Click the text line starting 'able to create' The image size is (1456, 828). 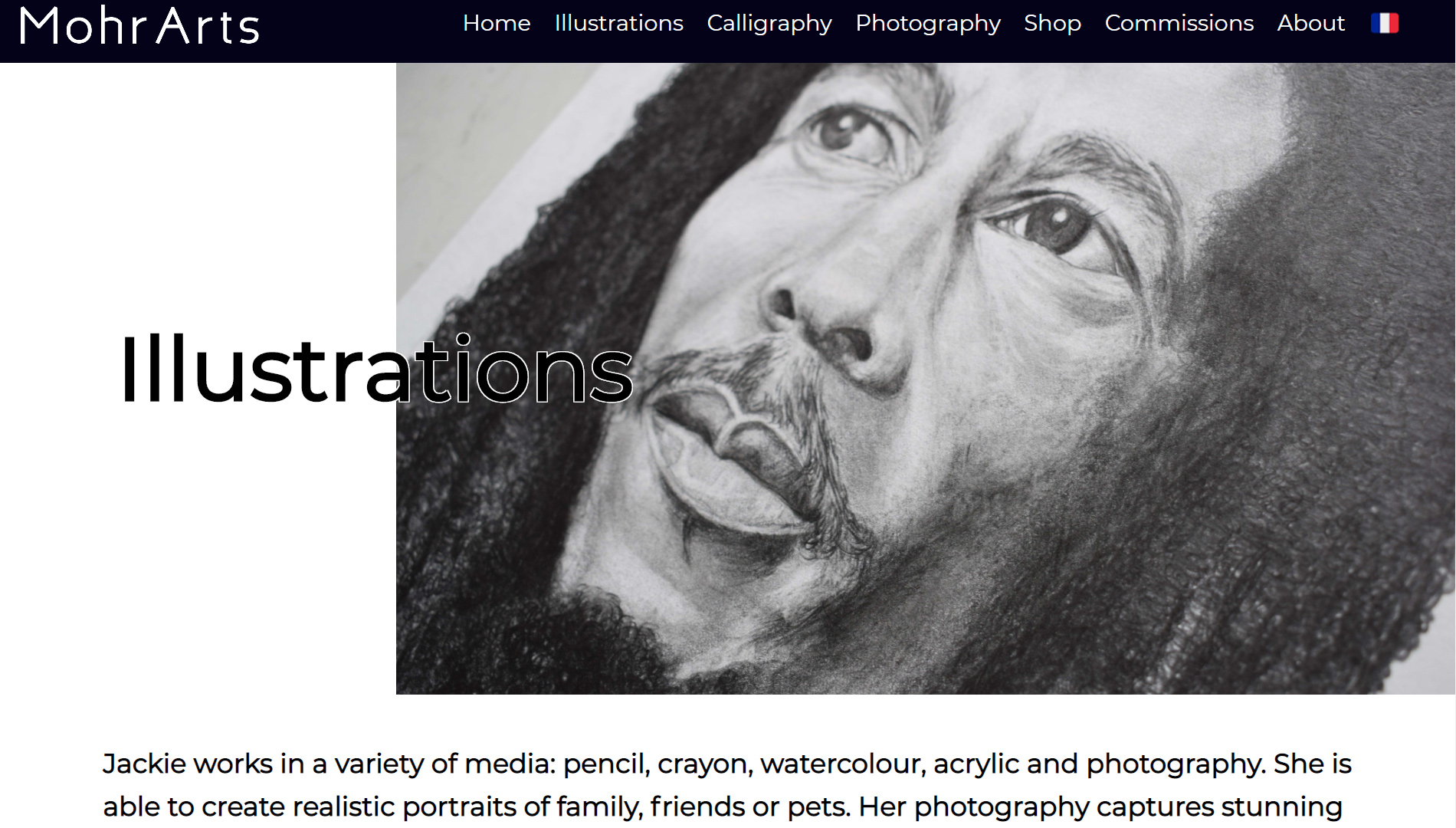[x=723, y=807]
